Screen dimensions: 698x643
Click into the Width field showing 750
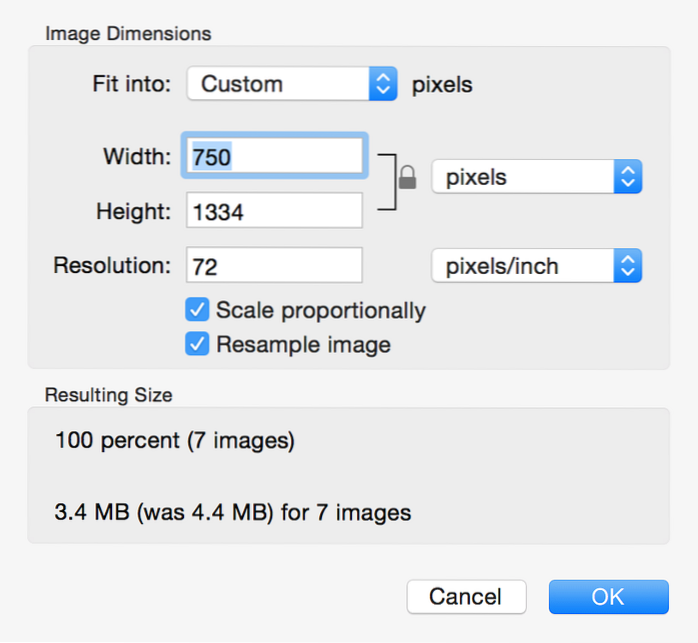[273, 156]
